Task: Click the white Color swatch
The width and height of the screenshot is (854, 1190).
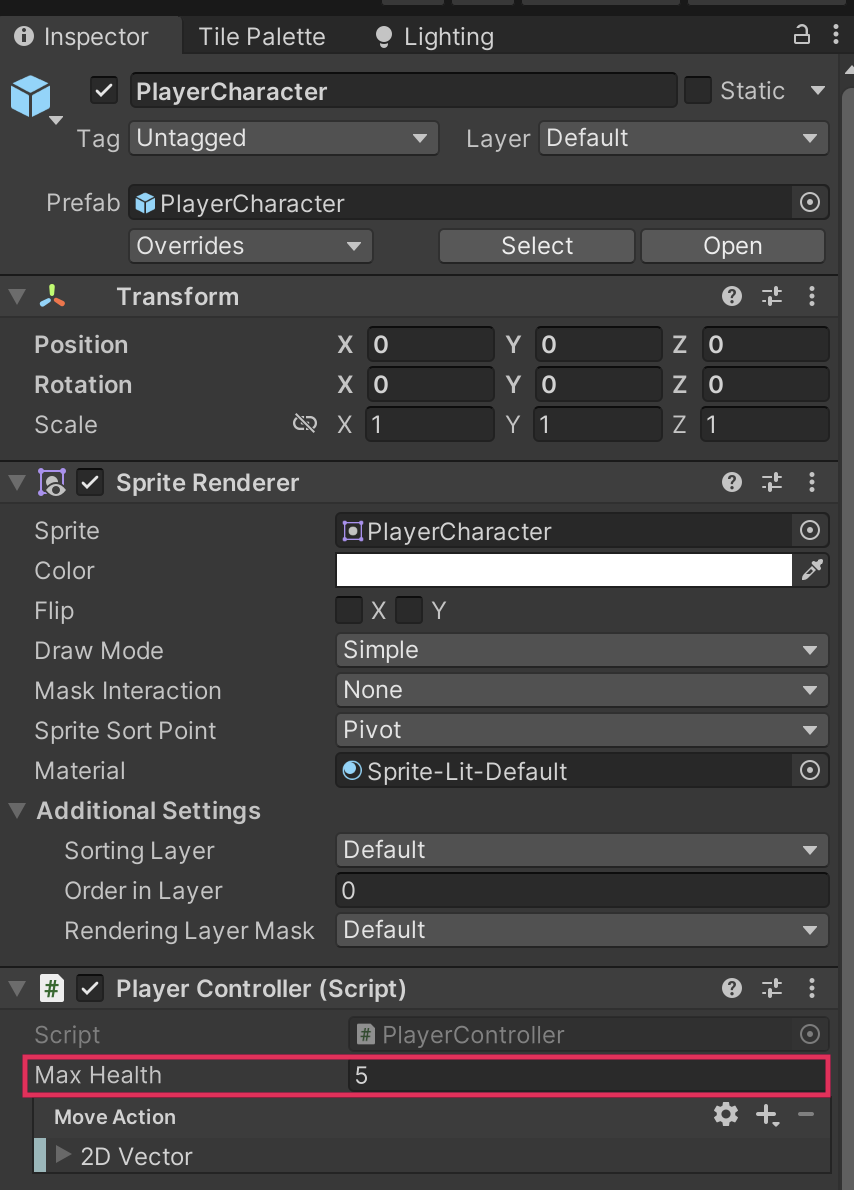Action: coord(564,570)
